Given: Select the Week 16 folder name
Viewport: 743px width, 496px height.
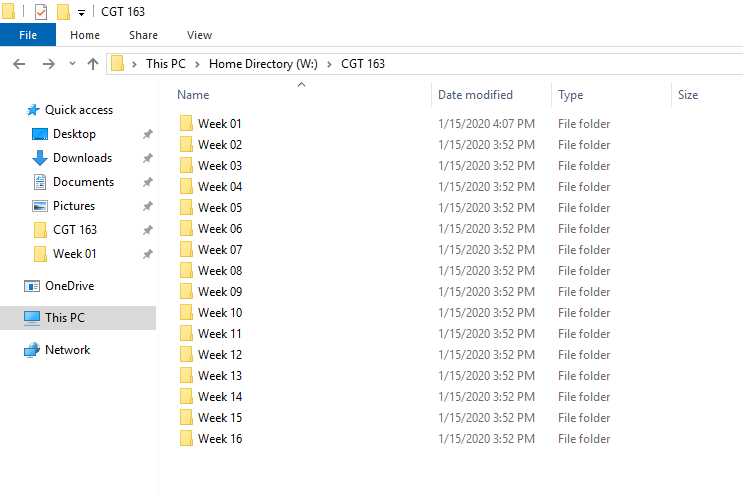Looking at the screenshot, I should tap(220, 439).
